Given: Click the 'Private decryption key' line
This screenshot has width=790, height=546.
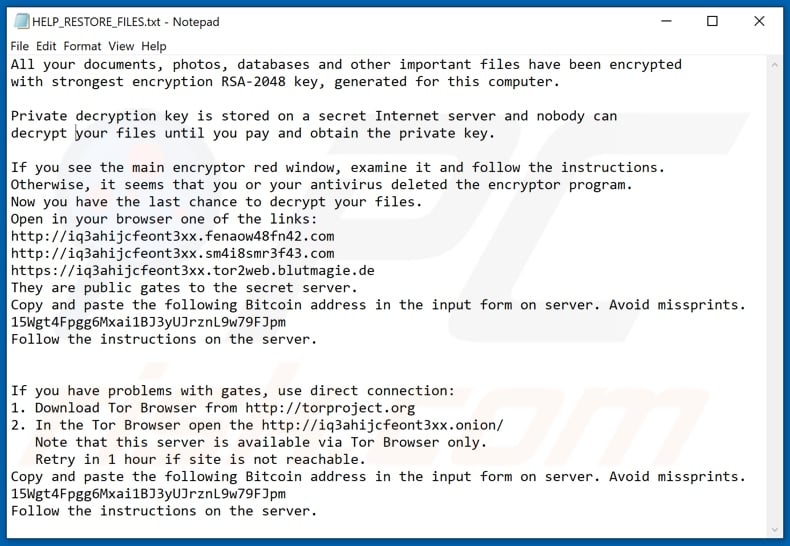Looking at the screenshot, I should point(313,116).
